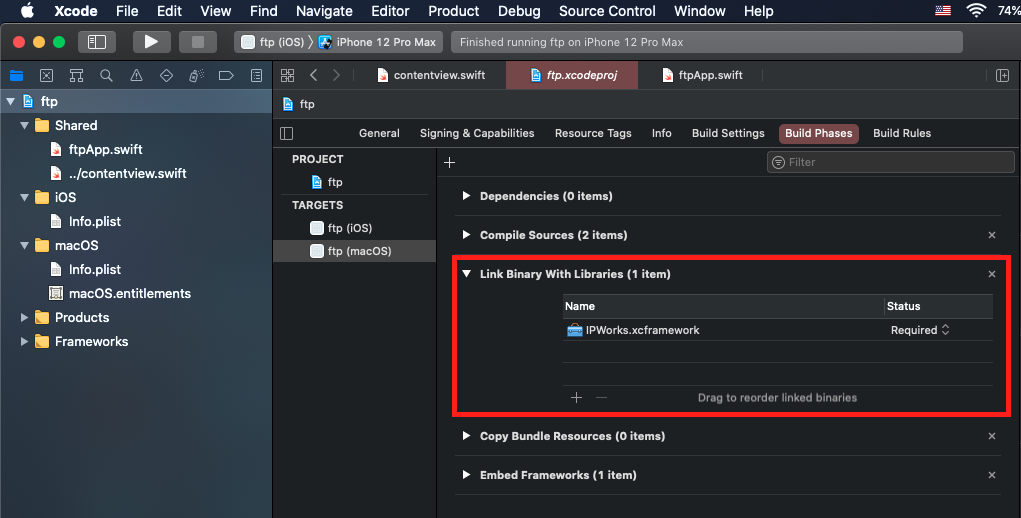
Task: Open the Issue navigator warning icon
Action: [x=136, y=75]
